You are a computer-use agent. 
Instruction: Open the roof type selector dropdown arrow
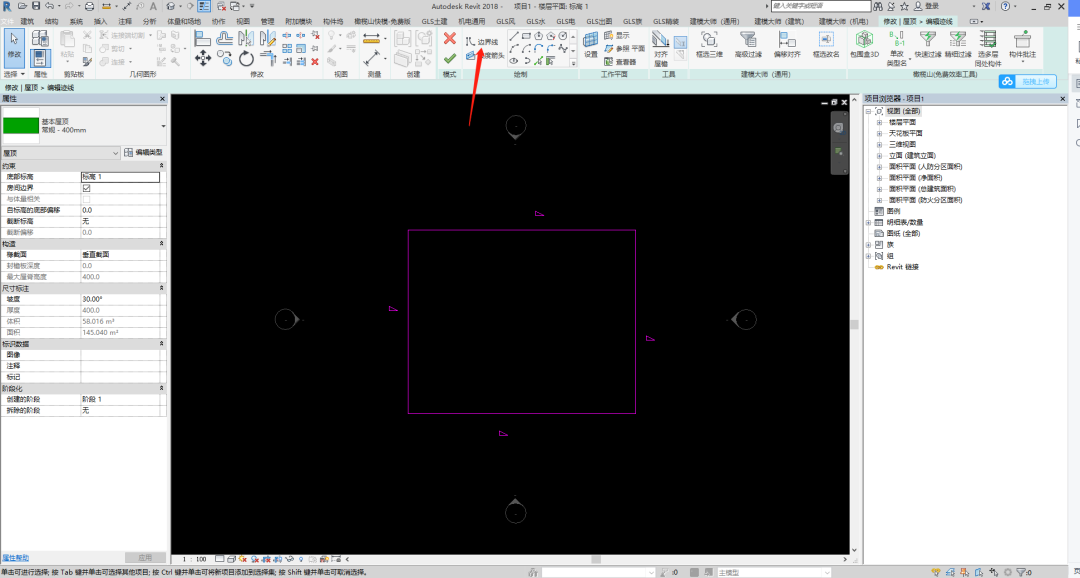click(x=163, y=126)
